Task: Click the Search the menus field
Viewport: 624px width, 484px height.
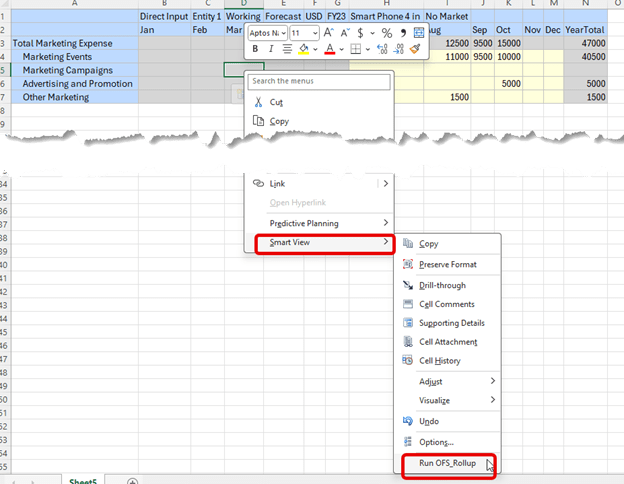Action: point(319,80)
